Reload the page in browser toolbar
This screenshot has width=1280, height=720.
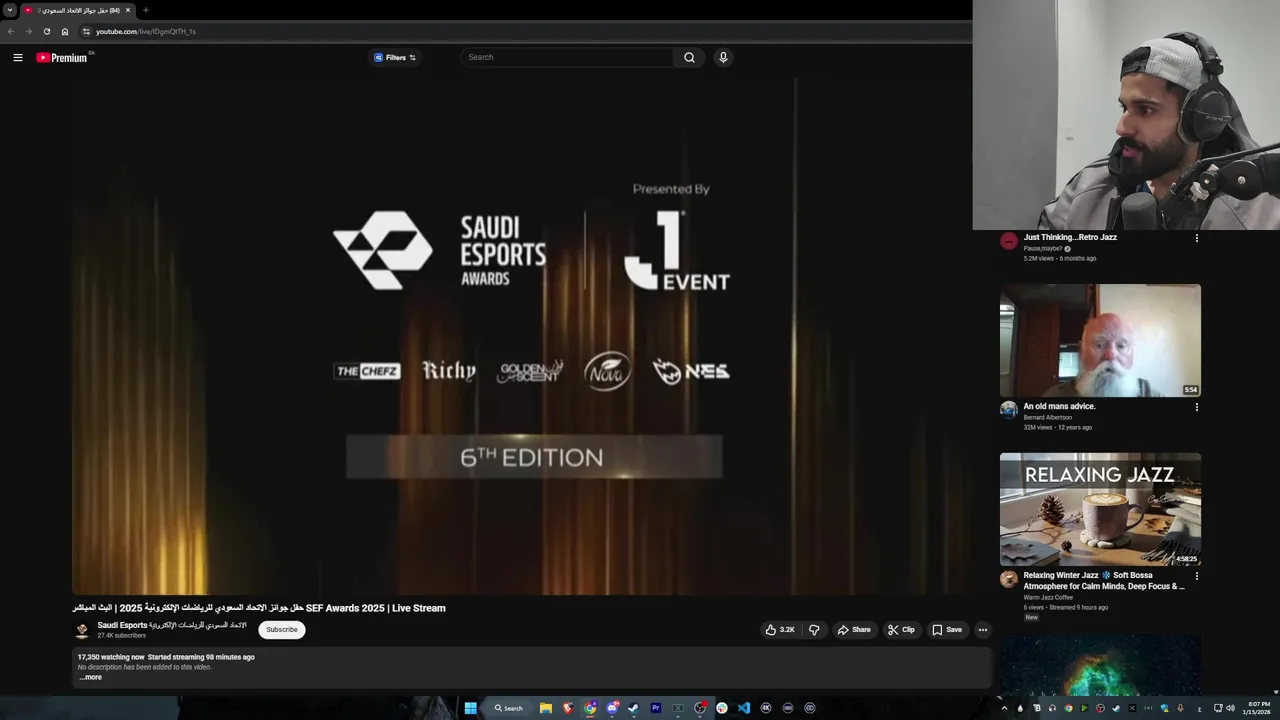pyautogui.click(x=46, y=31)
